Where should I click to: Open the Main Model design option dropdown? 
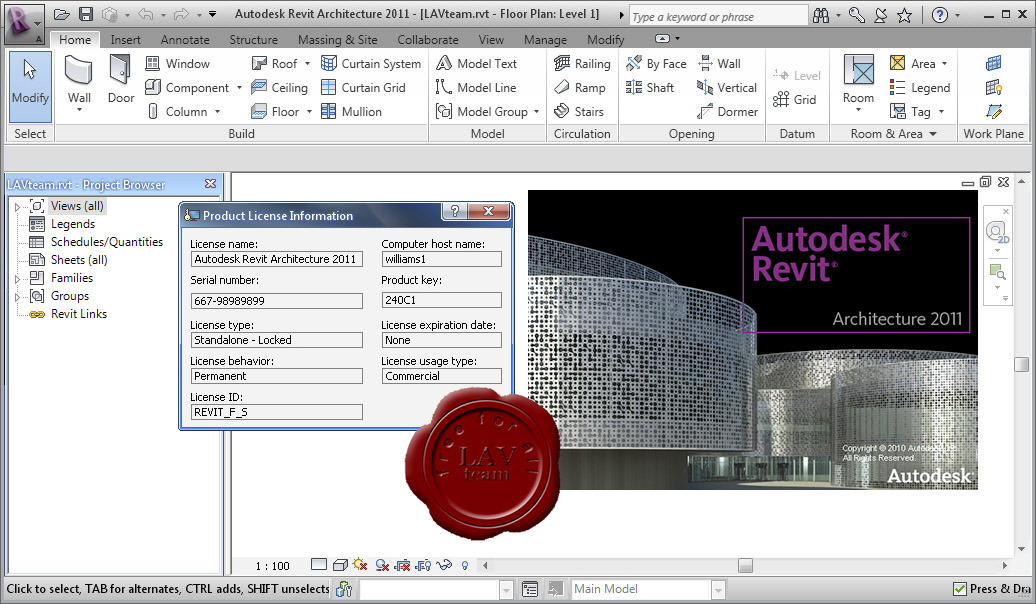point(718,589)
